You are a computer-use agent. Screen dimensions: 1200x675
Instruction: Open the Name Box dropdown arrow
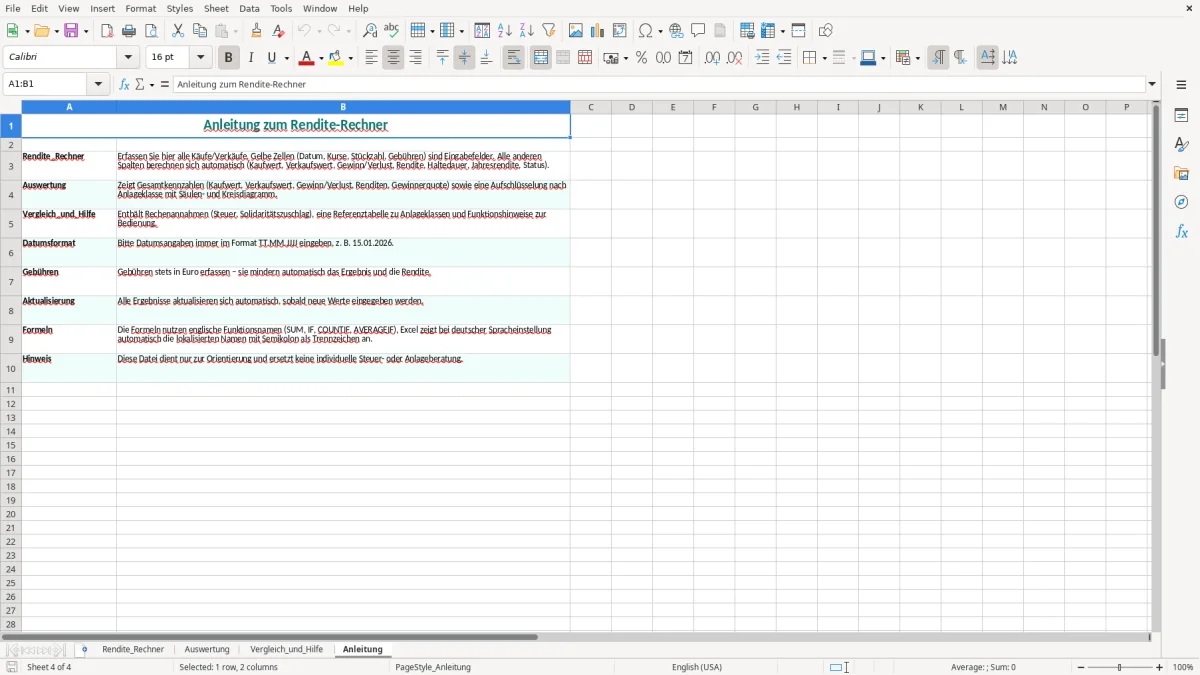98,84
